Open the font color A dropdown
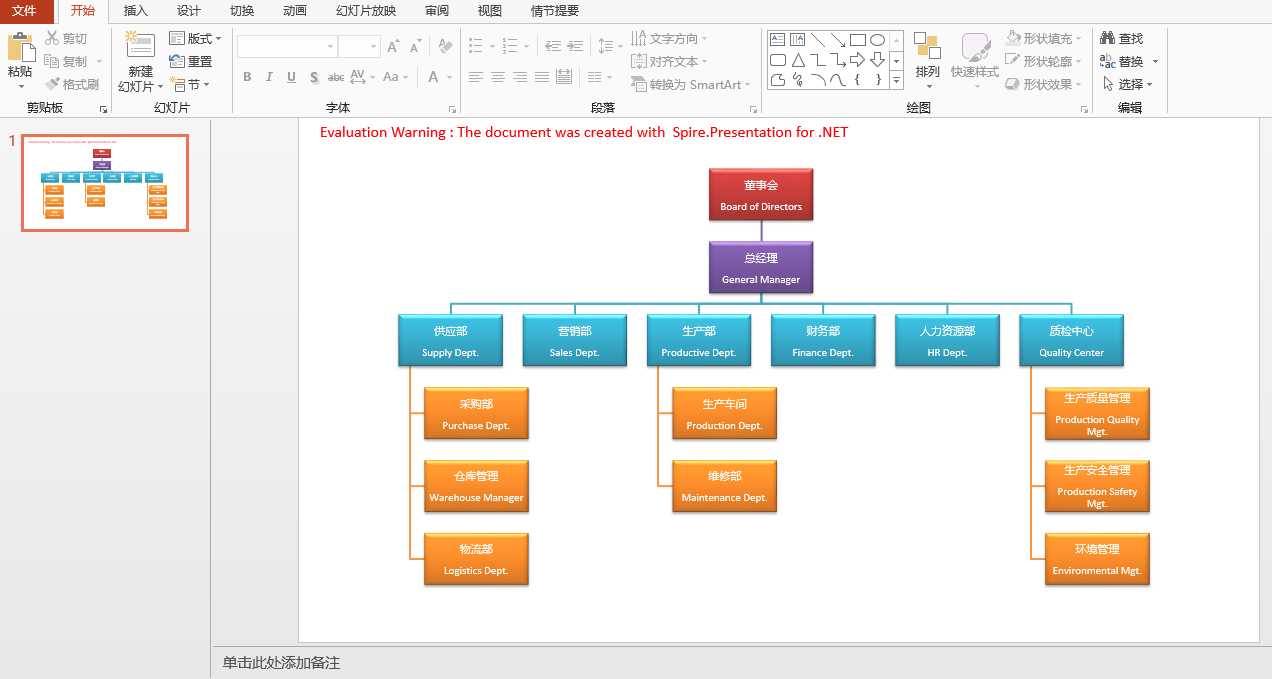This screenshot has width=1272, height=679. click(439, 77)
